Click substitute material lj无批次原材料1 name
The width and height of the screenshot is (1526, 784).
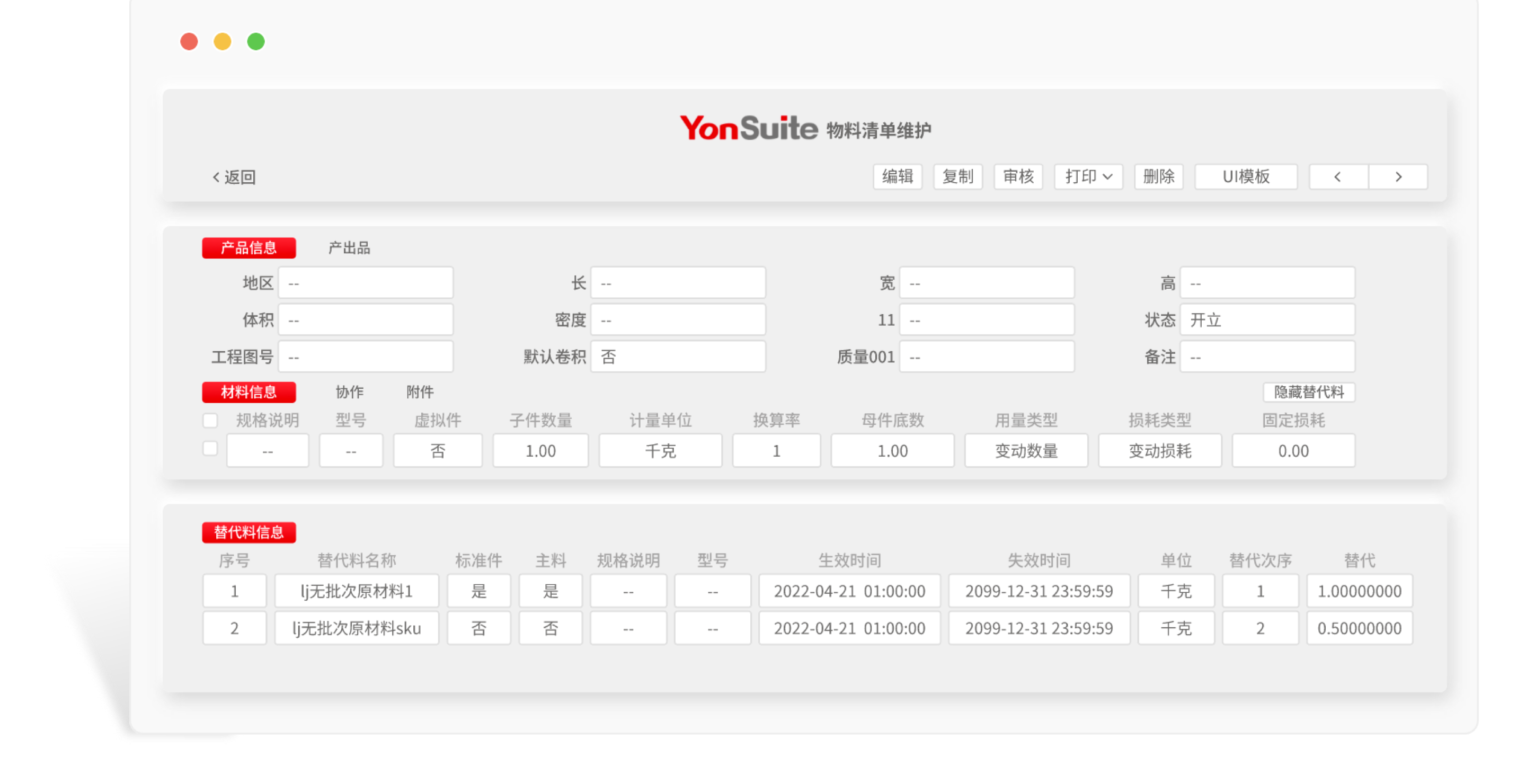[x=356, y=590]
